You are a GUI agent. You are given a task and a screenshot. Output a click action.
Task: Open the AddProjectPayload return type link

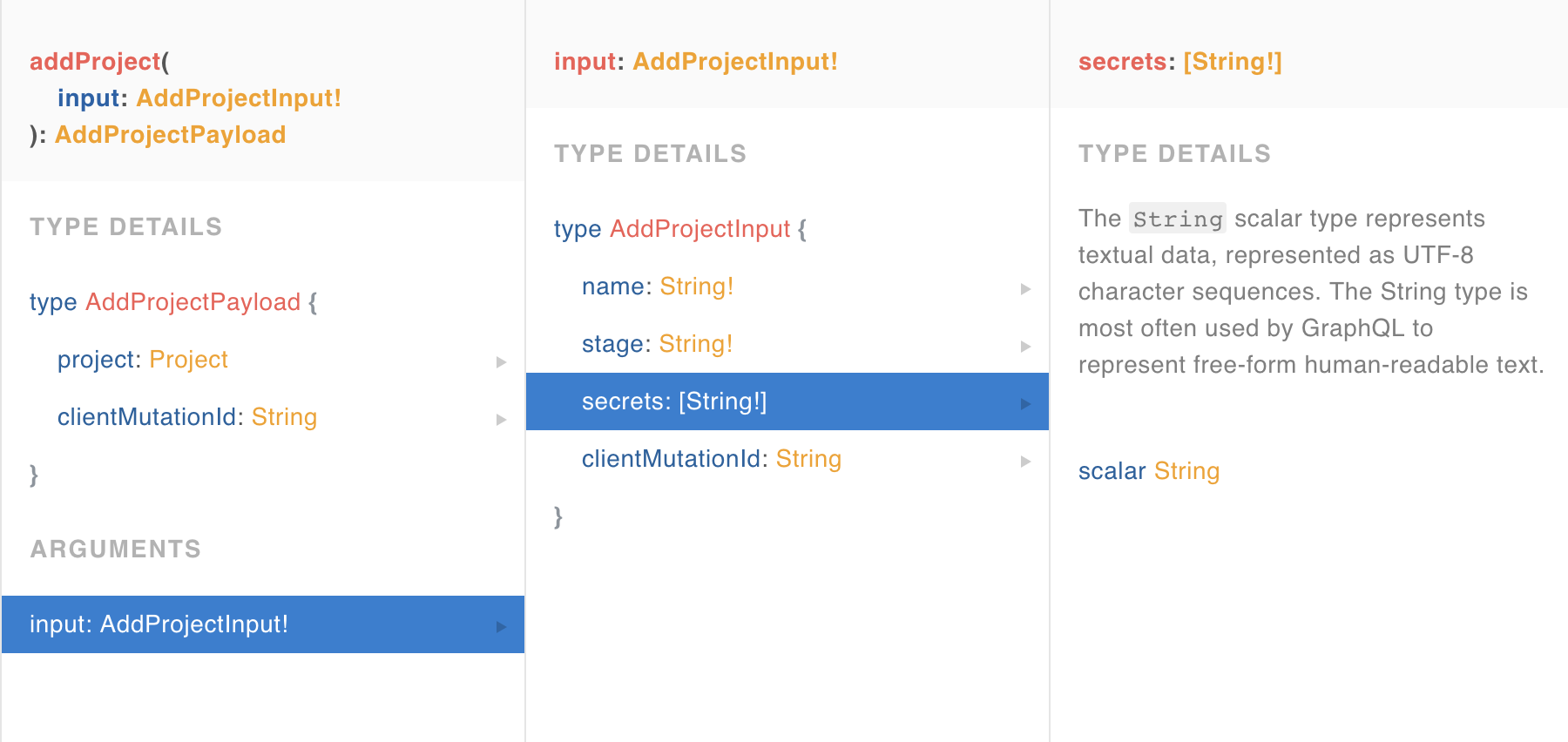(170, 134)
